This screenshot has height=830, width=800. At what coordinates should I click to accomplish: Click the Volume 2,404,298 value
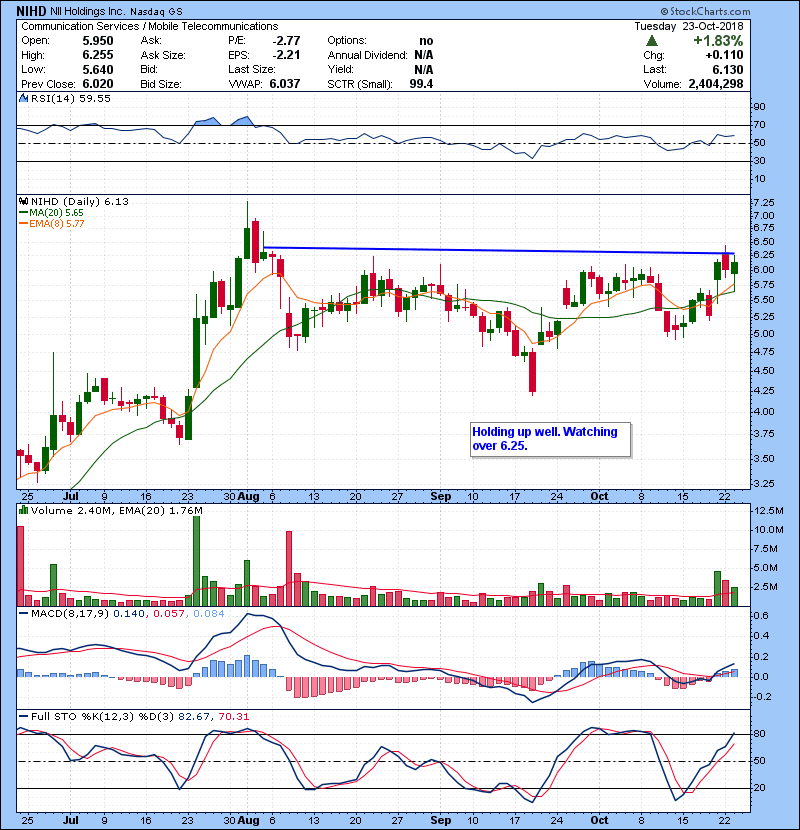click(x=716, y=84)
